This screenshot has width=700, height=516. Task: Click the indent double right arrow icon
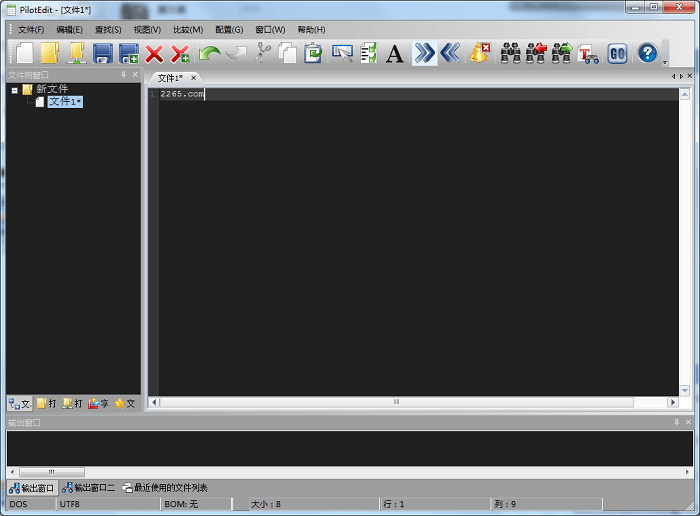[425, 53]
